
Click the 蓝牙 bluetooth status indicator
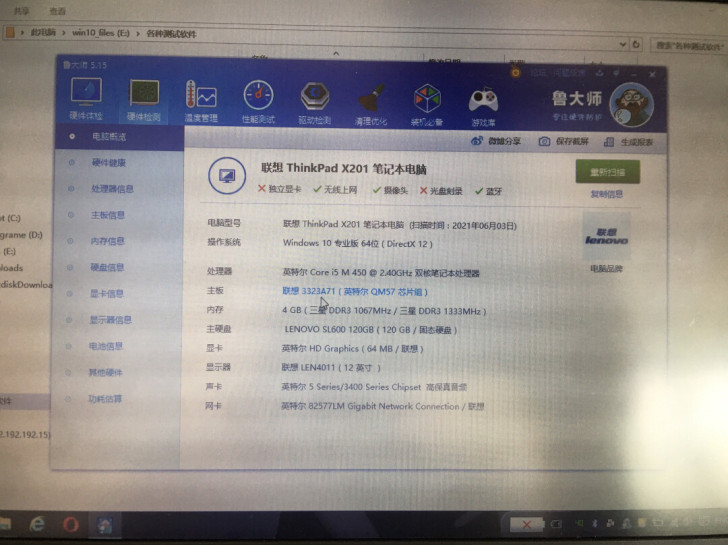[488, 191]
